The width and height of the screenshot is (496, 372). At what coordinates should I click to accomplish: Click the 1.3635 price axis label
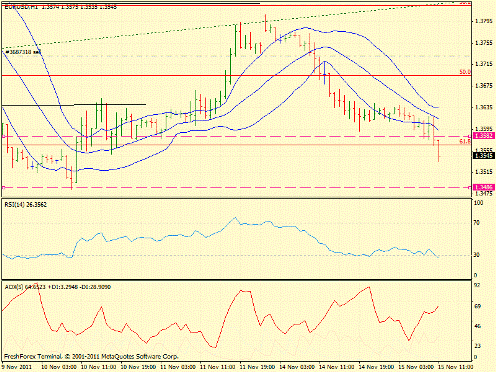(x=483, y=107)
